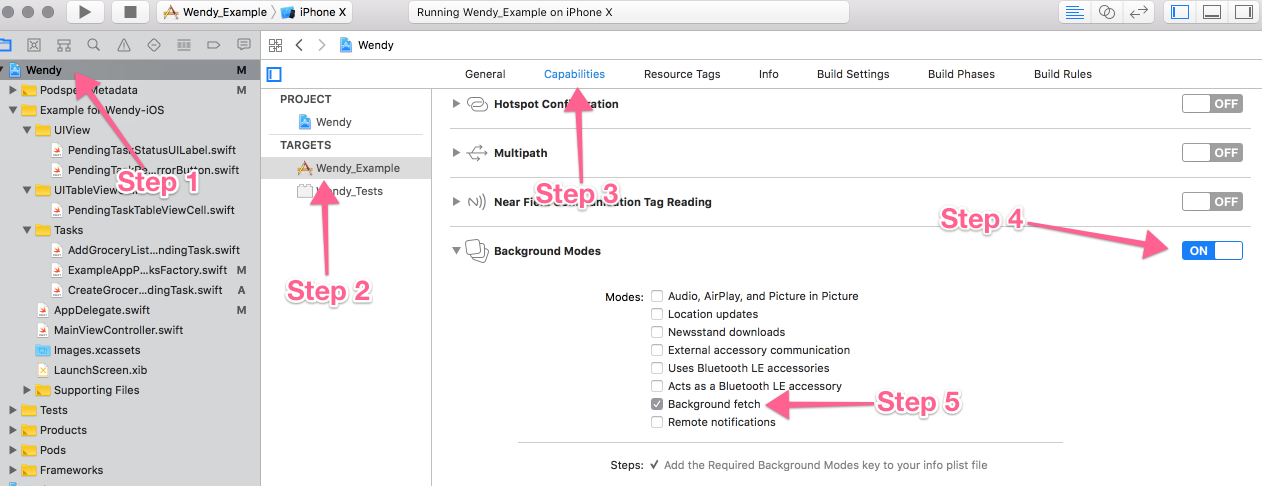Uncheck Background fetch mode
Image resolution: width=1262 pixels, height=486 pixels.
657,404
